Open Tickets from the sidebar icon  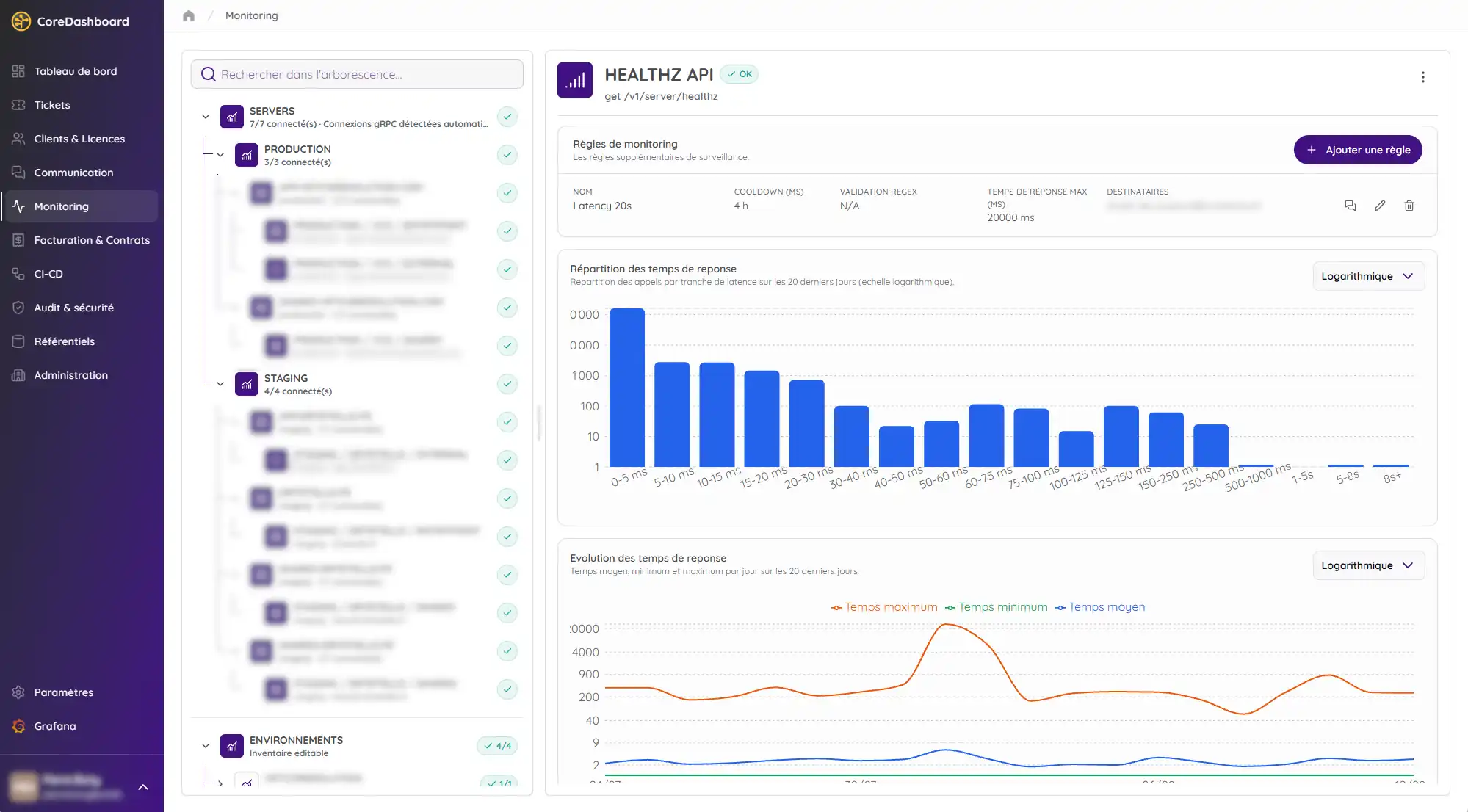[18, 105]
